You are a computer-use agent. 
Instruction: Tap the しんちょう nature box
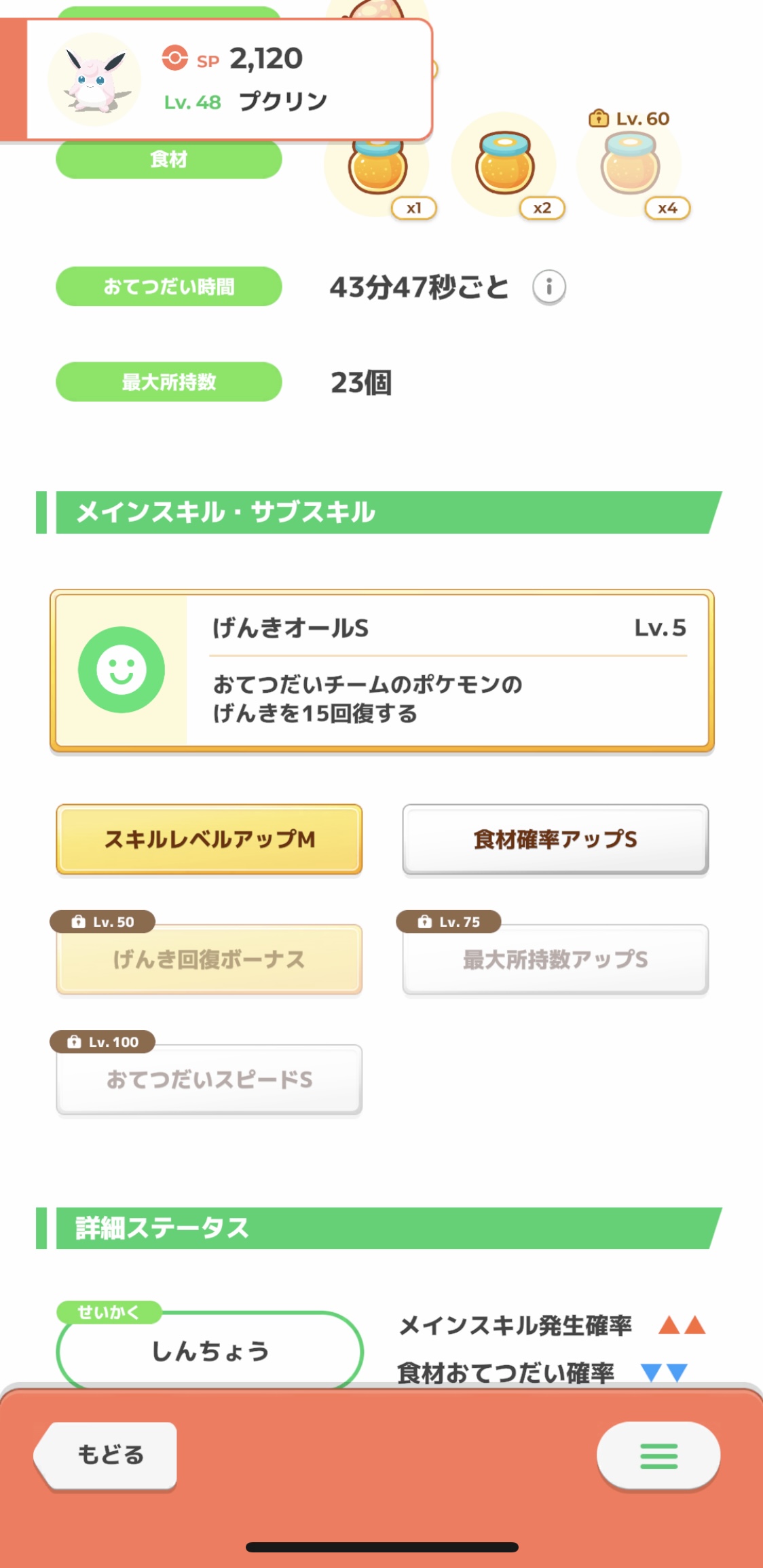[210, 1352]
